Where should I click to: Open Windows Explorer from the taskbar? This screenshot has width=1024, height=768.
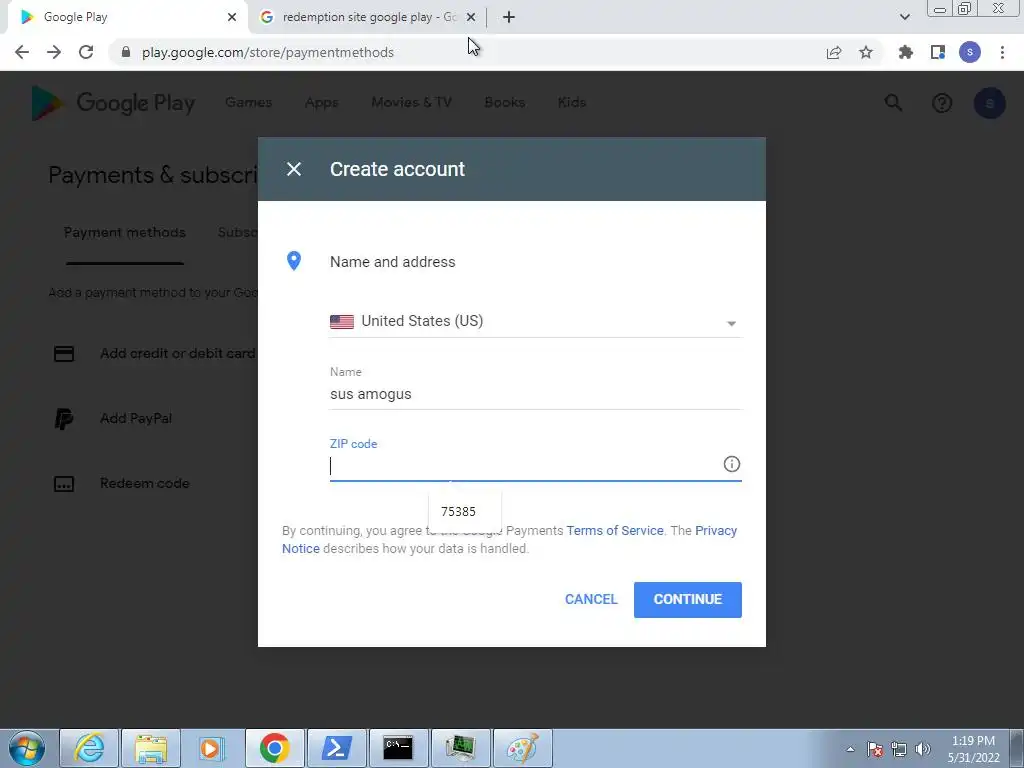151,748
